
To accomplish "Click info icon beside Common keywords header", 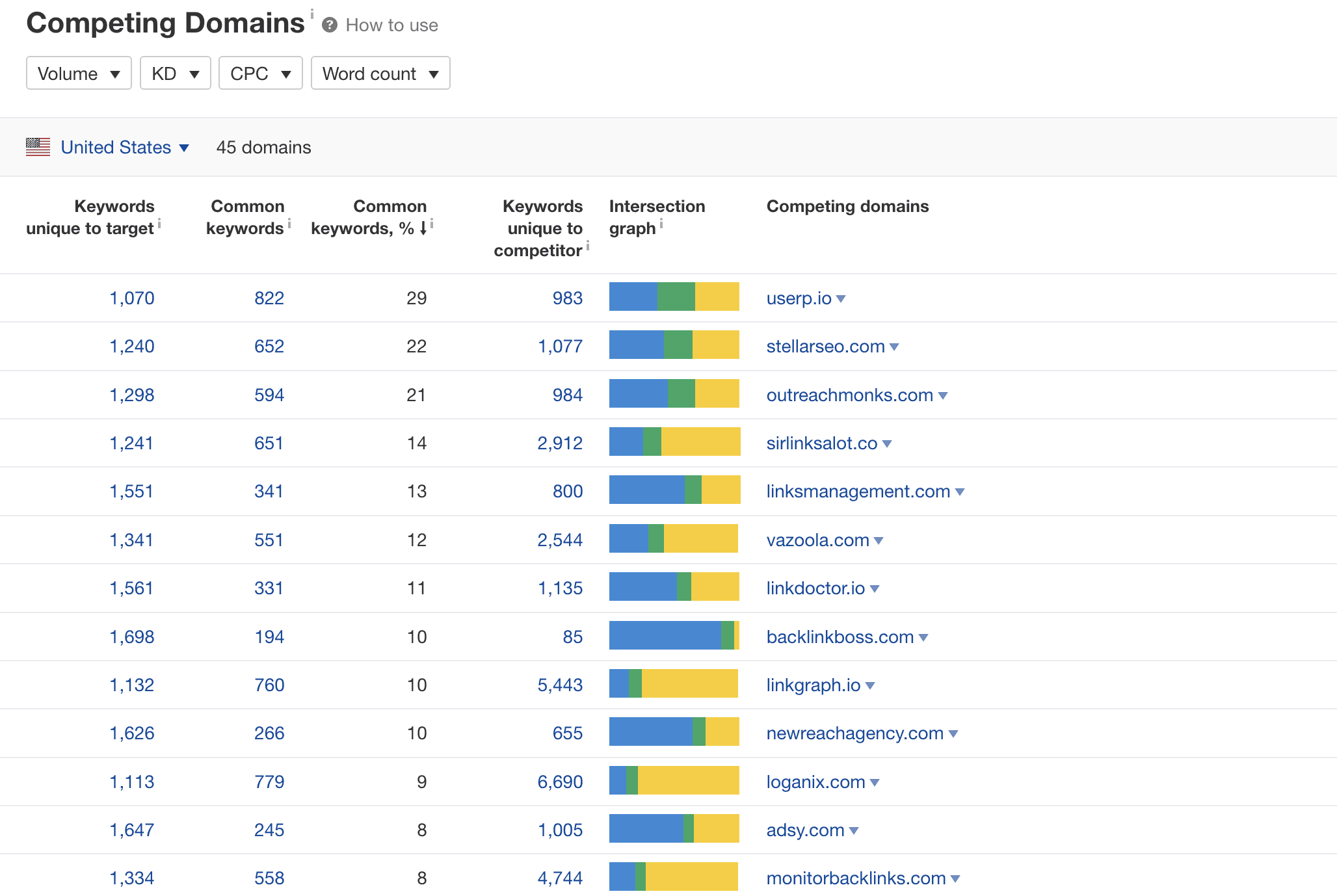I will (289, 224).
